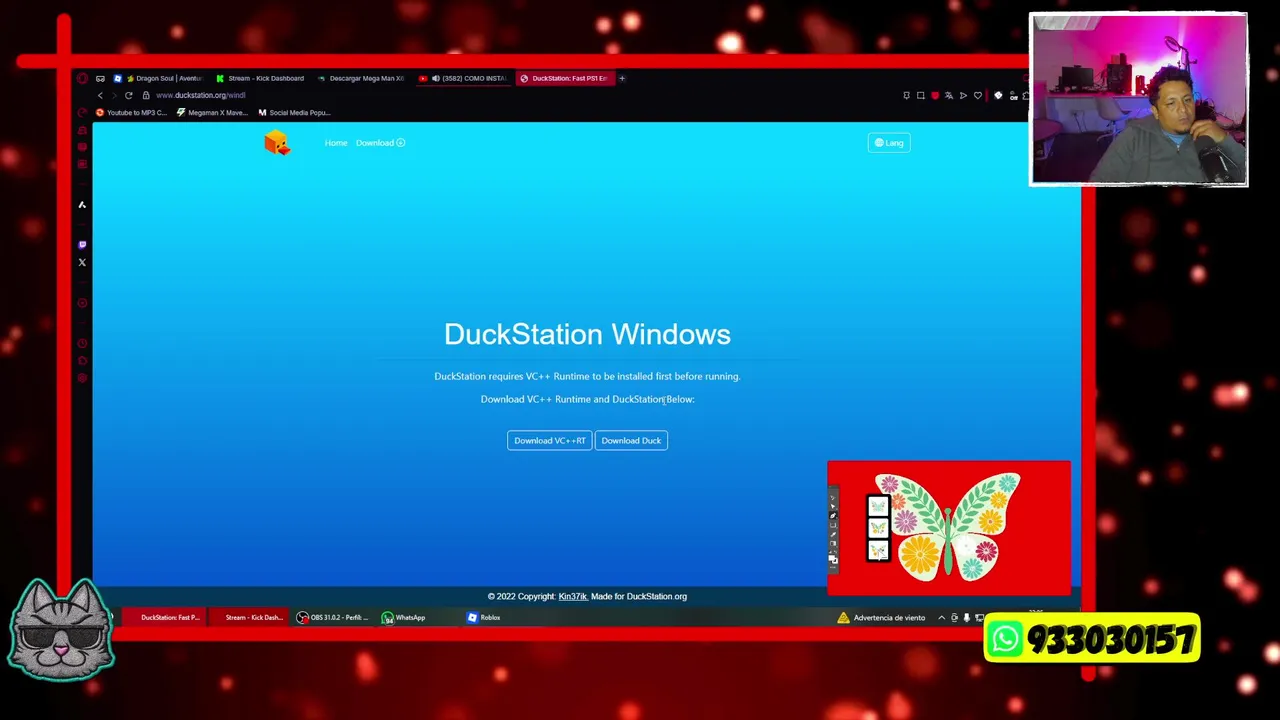The width and height of the screenshot is (1280, 720).
Task: Open Social Media Popu... bookmark
Action: pos(294,112)
